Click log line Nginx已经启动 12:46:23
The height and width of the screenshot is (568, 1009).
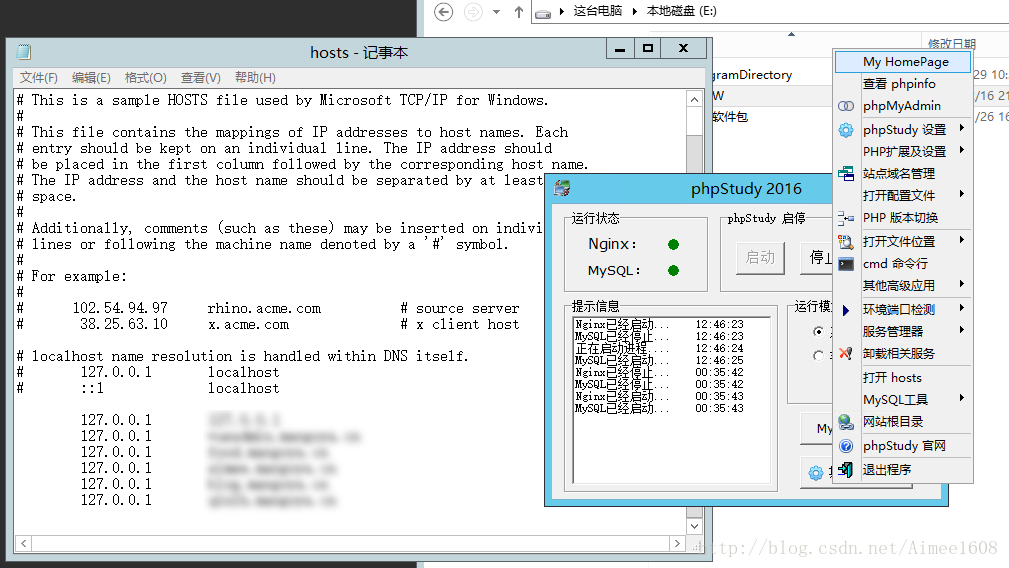coord(659,324)
